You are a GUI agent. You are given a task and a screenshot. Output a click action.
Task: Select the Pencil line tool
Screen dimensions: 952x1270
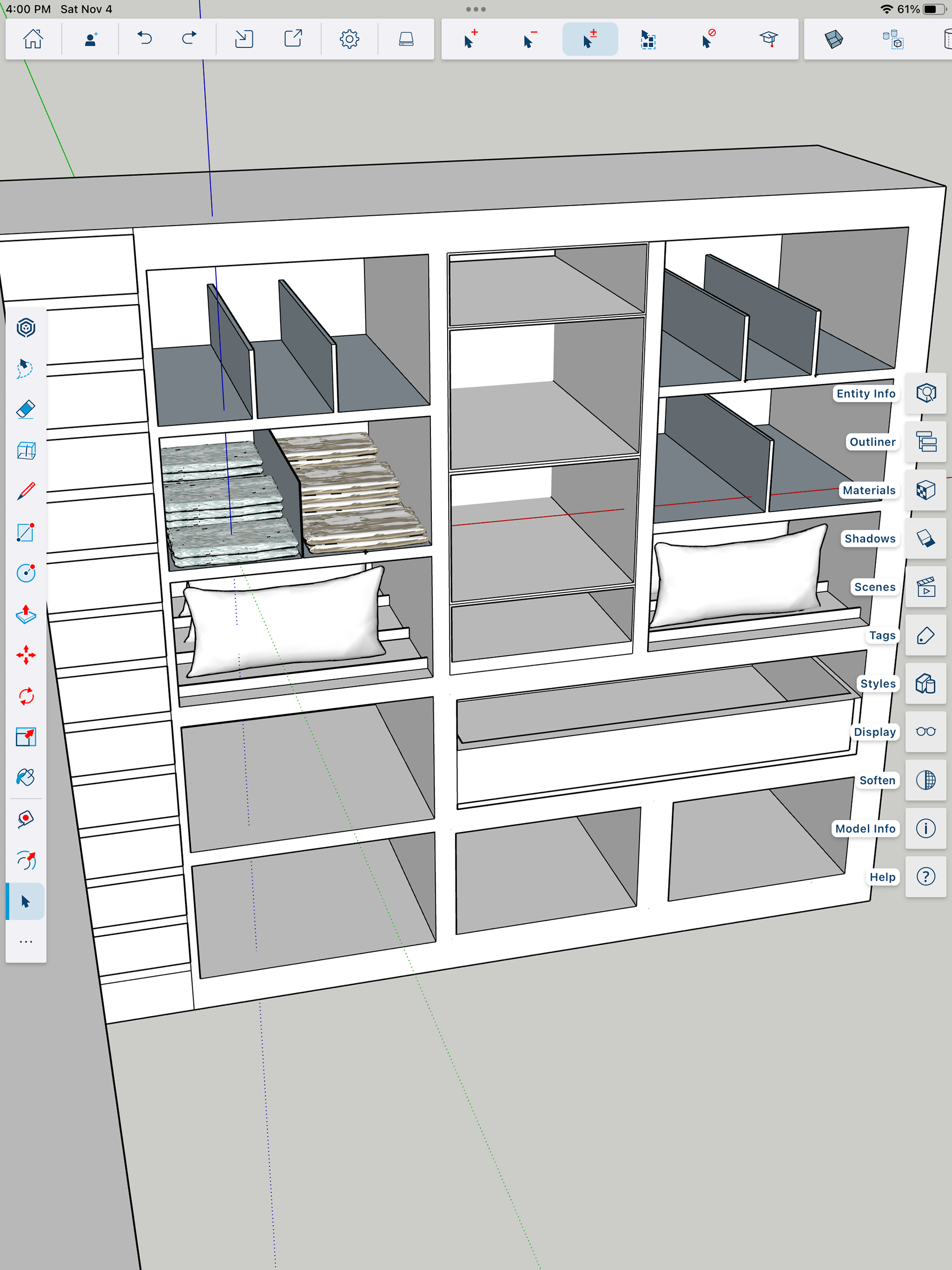[26, 491]
